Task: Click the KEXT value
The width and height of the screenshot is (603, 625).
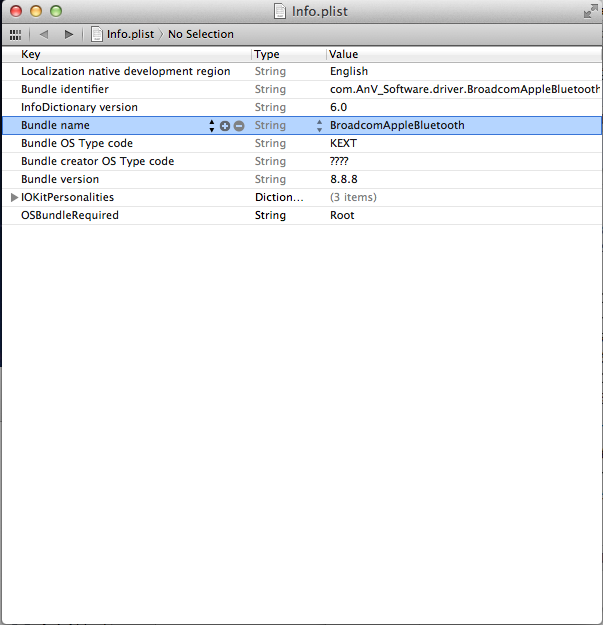Action: click(343, 143)
